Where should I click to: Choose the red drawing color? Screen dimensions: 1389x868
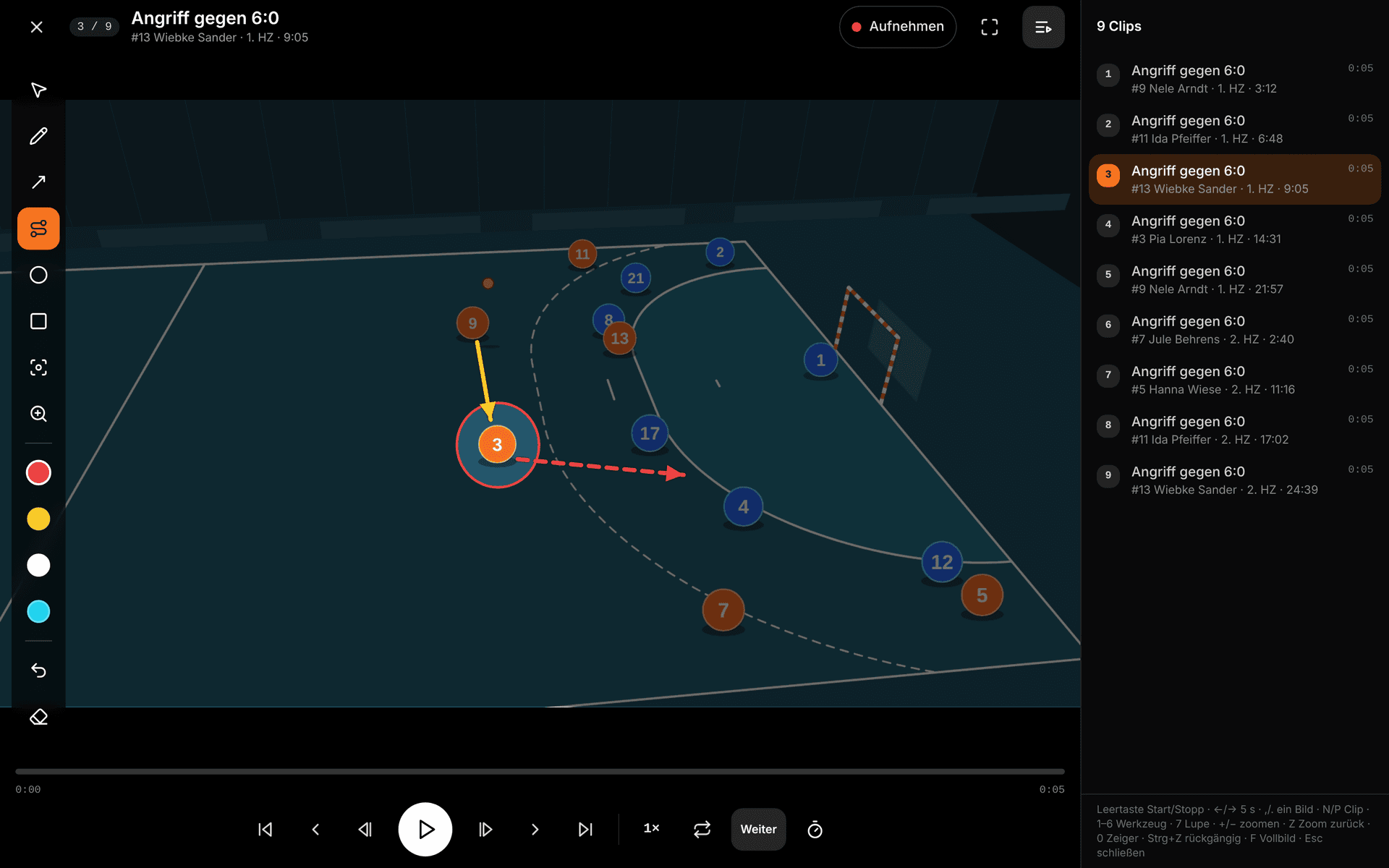38,473
